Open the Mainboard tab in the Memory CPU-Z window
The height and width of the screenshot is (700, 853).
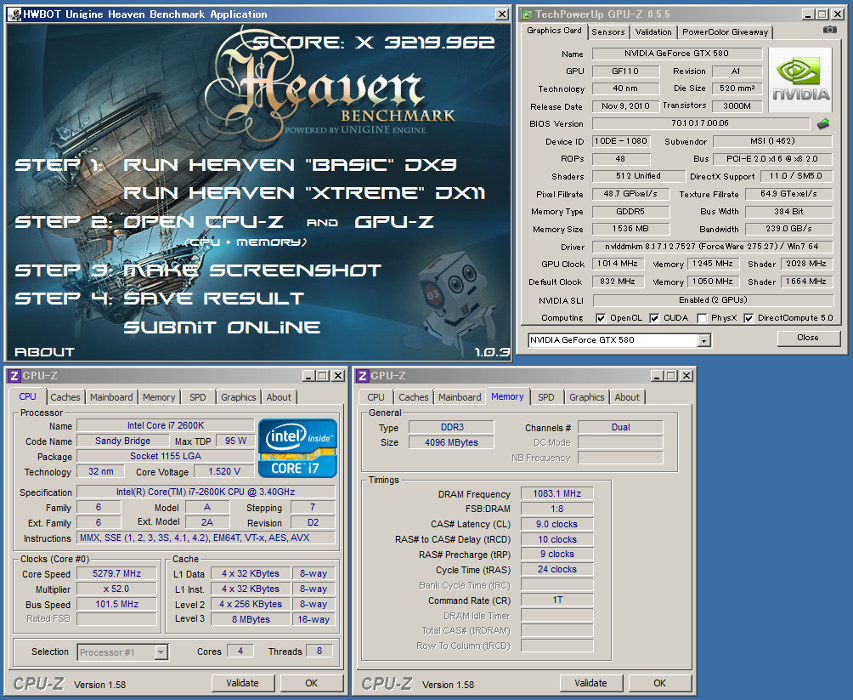point(460,397)
